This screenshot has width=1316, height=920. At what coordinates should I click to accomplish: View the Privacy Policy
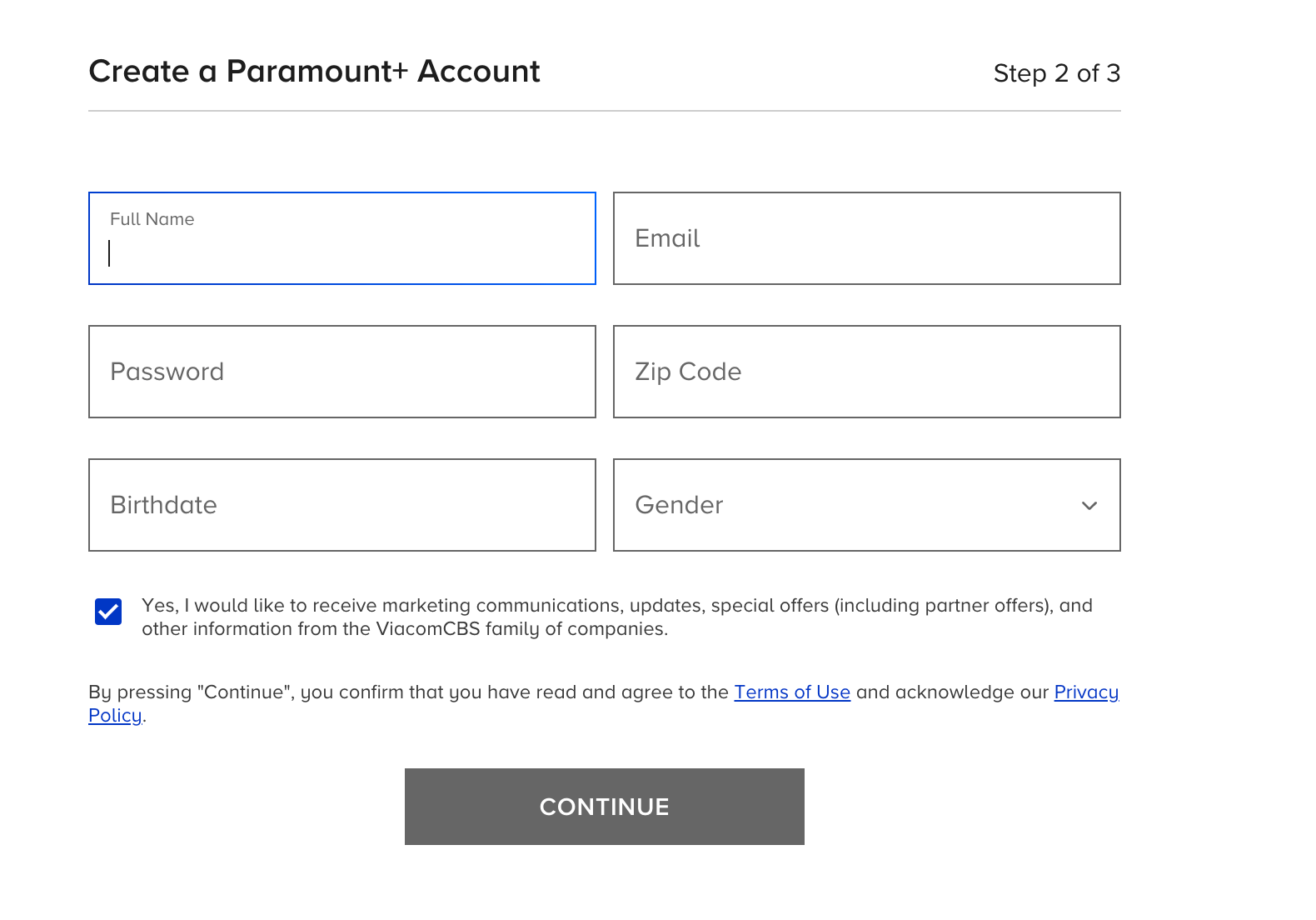tap(1086, 692)
